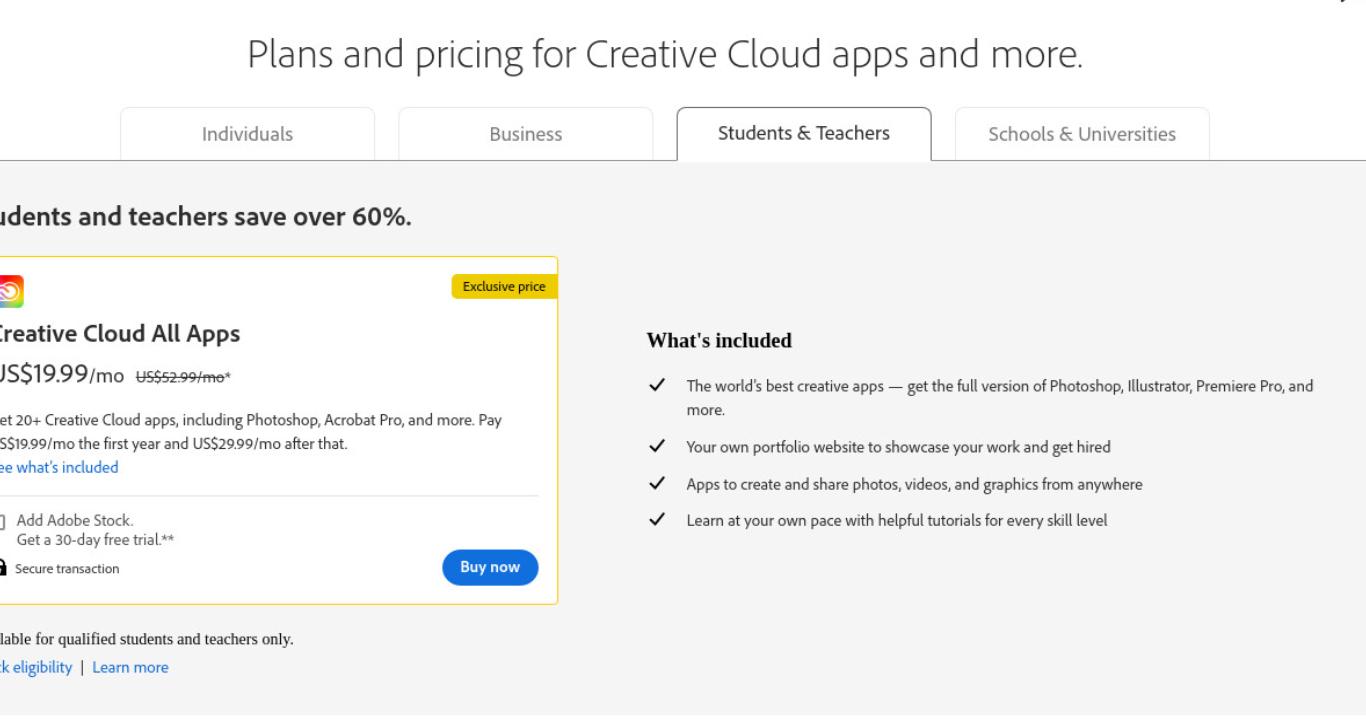Click the Creative Cloud All Apps heading
The width and height of the screenshot is (1366, 728).
[118, 333]
